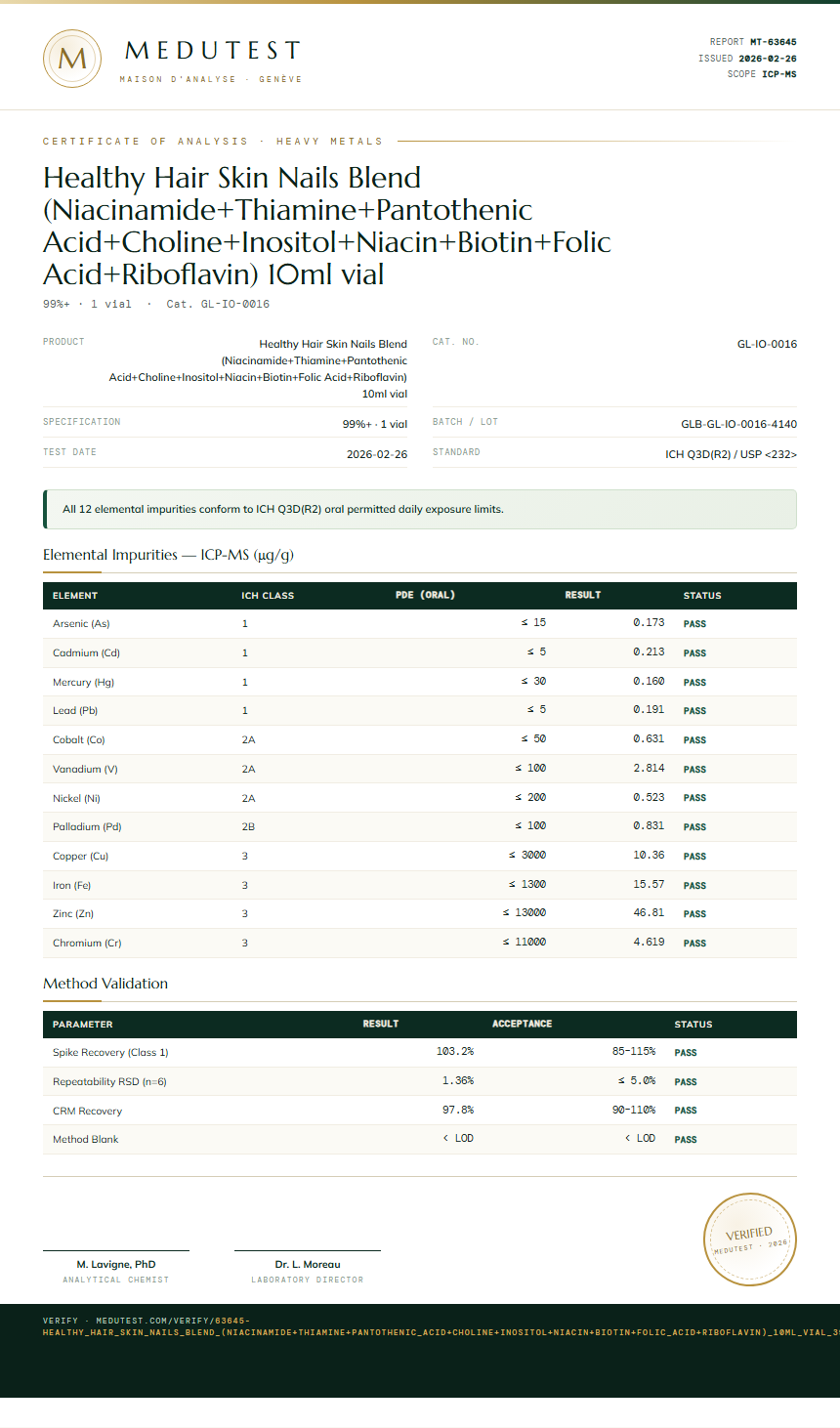Select Spike Recovery result 103.2%
Screen dimensions: 840x1428
(x=455, y=1051)
